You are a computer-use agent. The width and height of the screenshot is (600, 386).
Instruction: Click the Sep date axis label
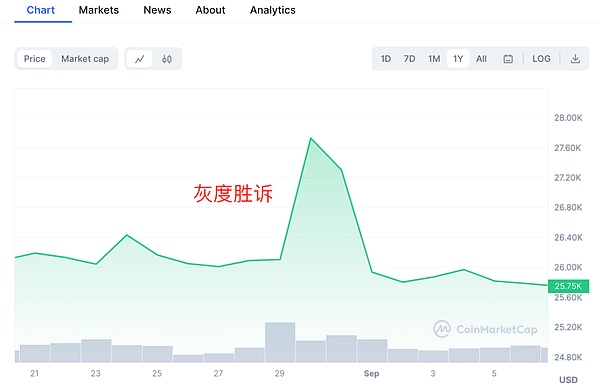[x=371, y=373]
